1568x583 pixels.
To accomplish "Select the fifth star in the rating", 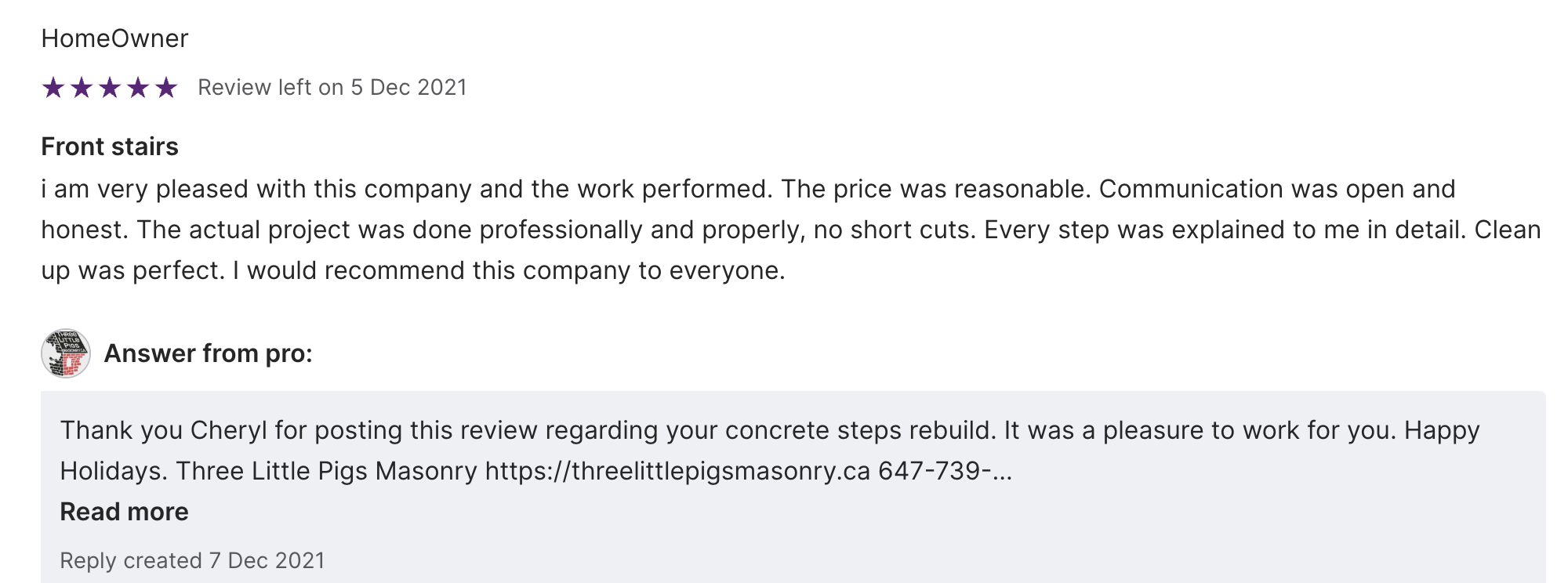I will click(x=166, y=87).
